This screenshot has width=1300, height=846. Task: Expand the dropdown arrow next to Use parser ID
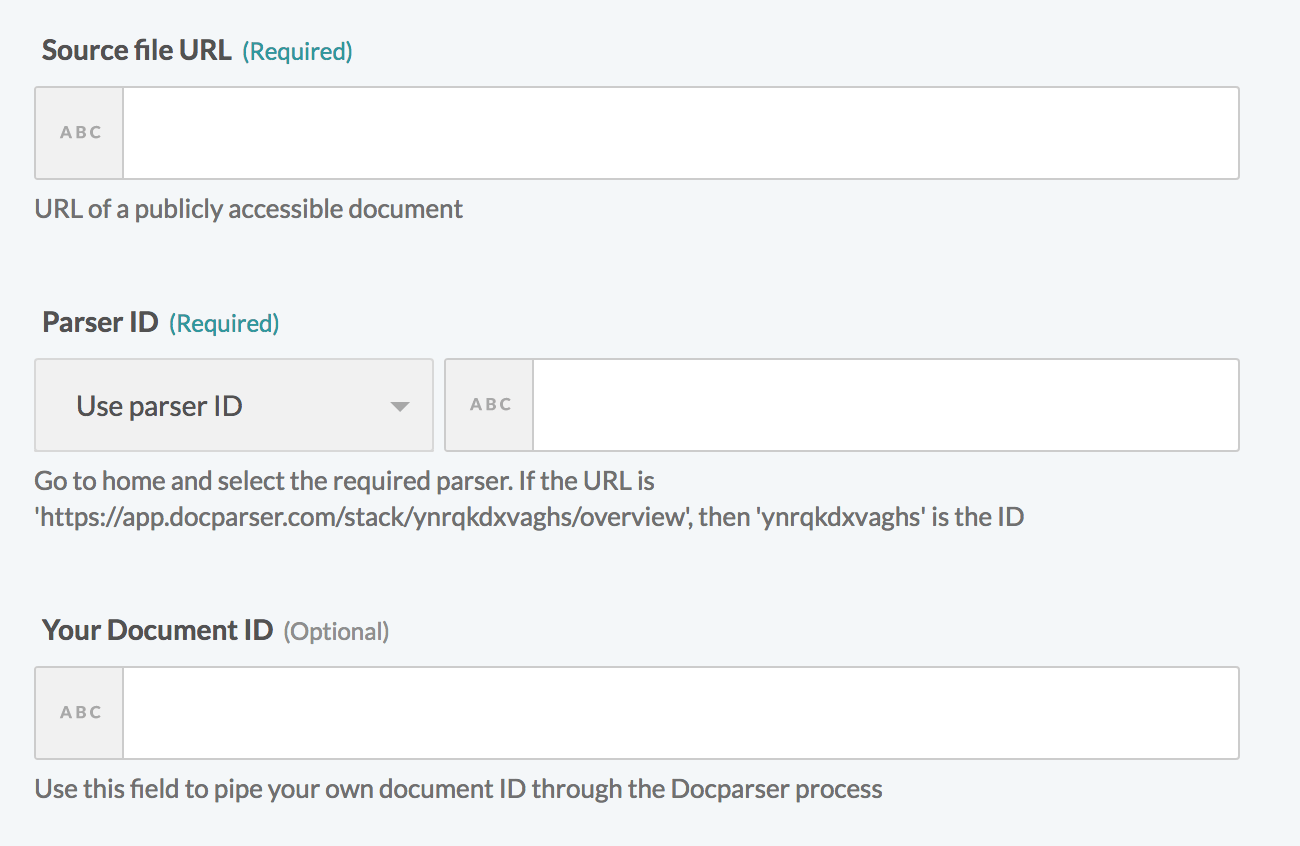pyautogui.click(x=399, y=407)
